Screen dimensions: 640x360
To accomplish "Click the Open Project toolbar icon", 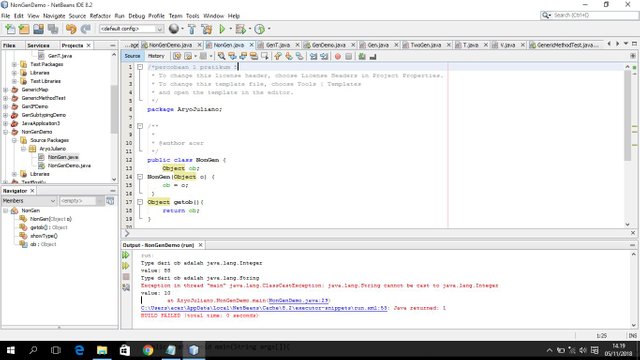I will (x=38, y=29).
